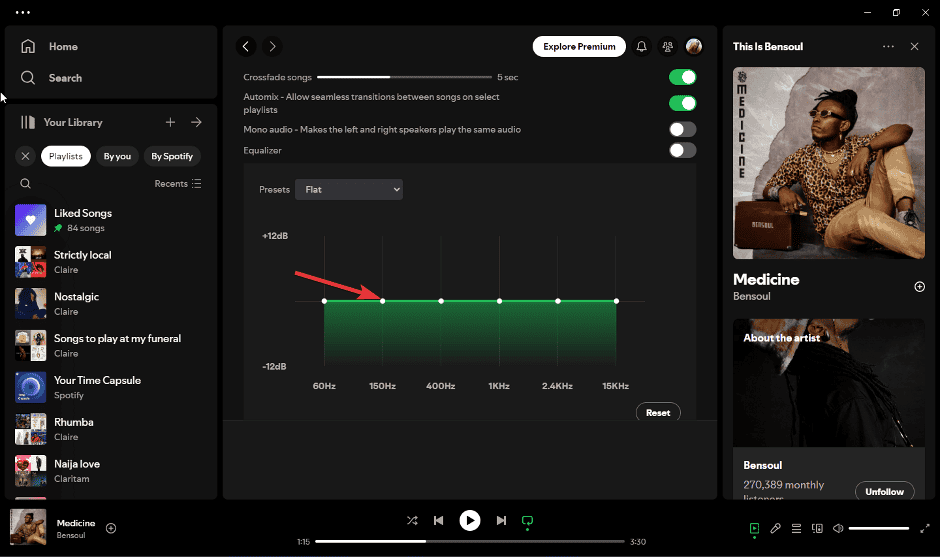The height and width of the screenshot is (557, 940).
Task: Go forward with the right arrow
Action: click(x=272, y=46)
